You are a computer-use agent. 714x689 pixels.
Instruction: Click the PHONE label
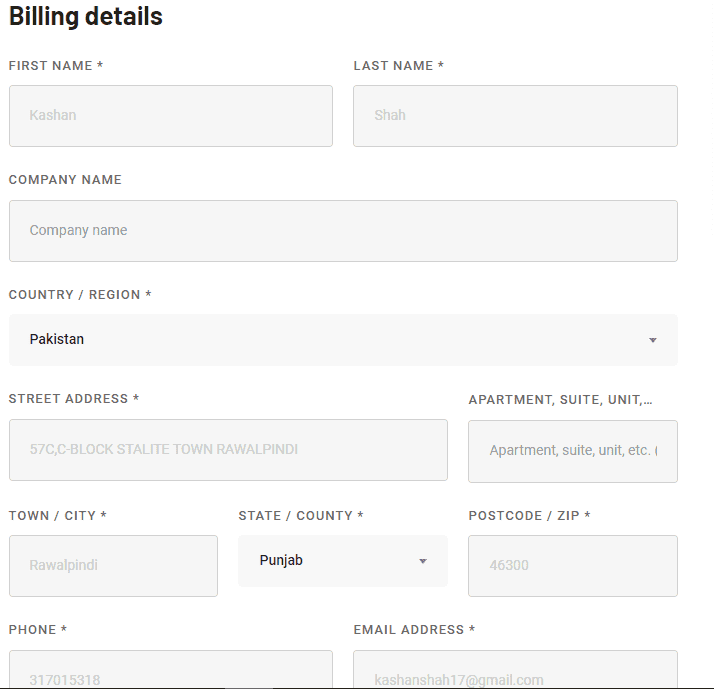(38, 629)
